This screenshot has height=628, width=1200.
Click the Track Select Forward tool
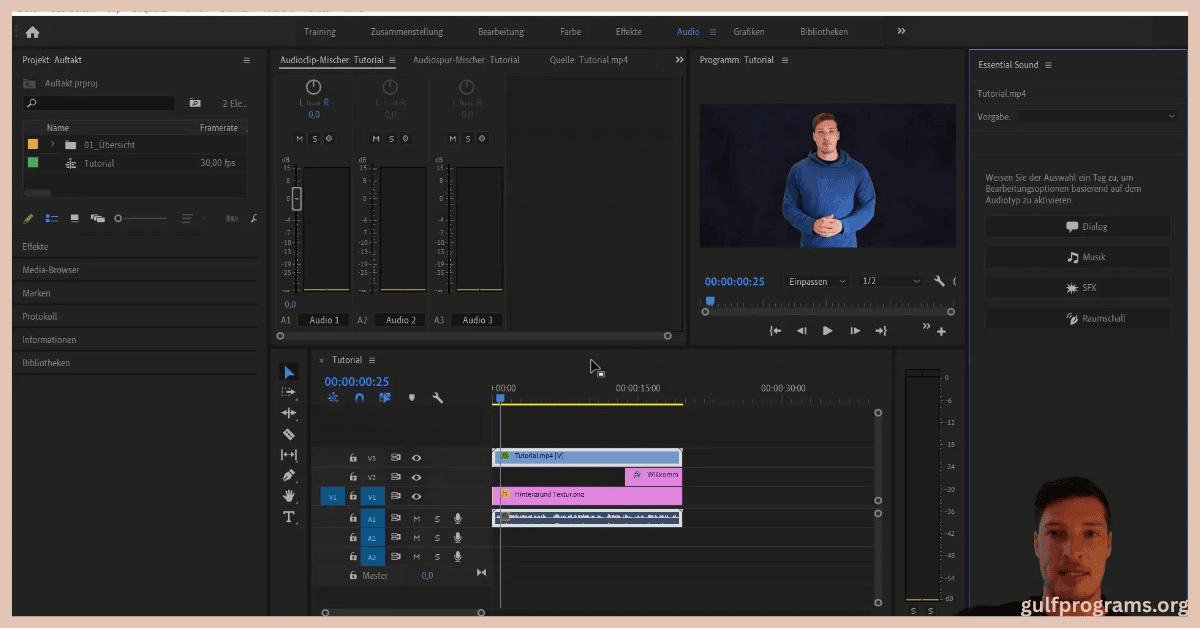click(x=289, y=393)
